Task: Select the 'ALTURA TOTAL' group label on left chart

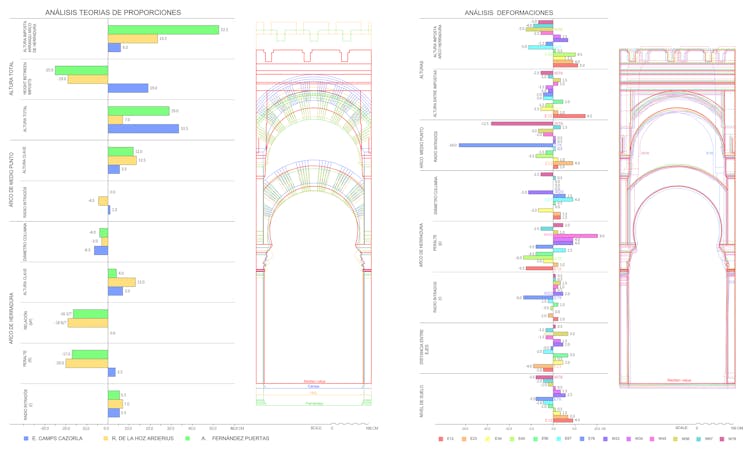Action: click(x=11, y=79)
